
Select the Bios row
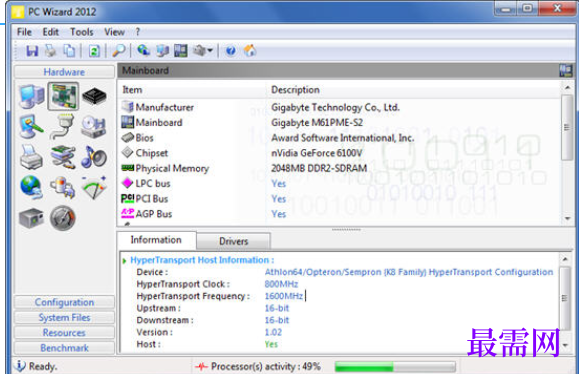[340, 138]
